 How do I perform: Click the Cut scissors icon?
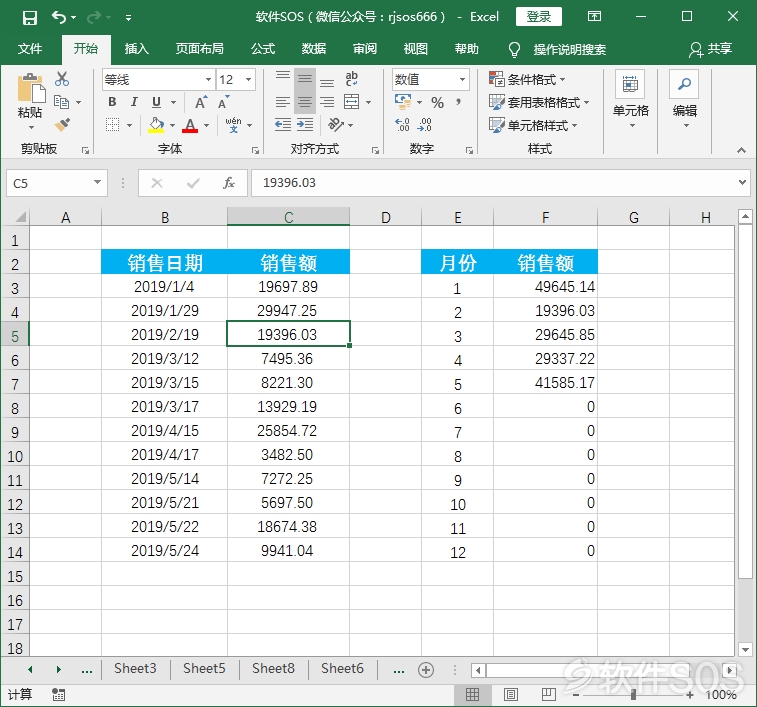point(62,79)
